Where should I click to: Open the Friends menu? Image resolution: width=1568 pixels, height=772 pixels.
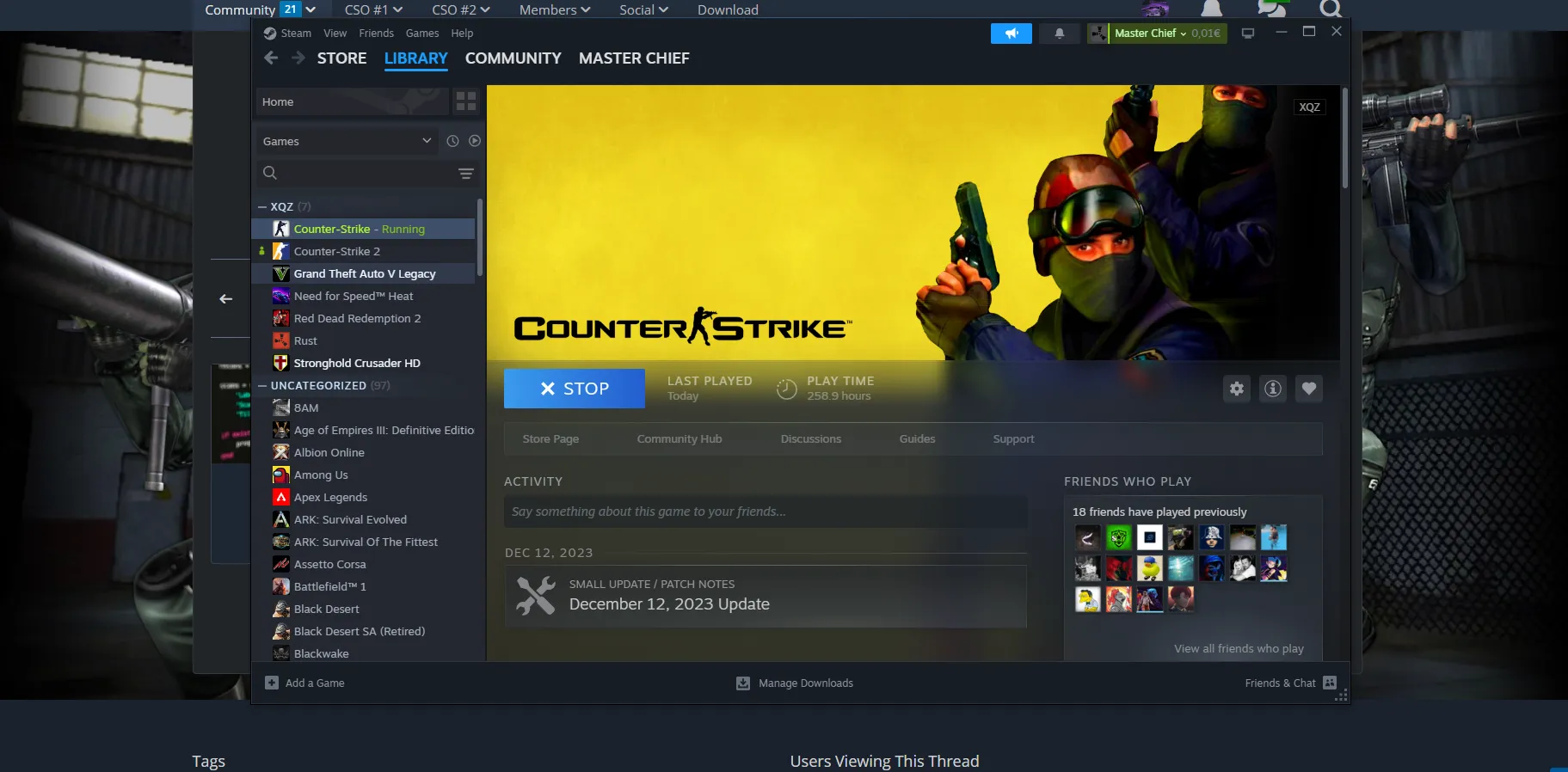coord(377,34)
